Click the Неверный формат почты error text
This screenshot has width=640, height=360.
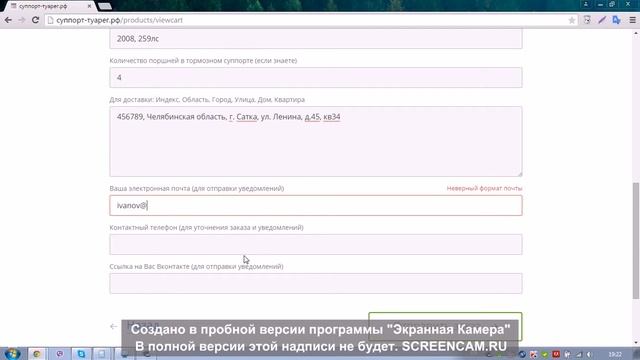tap(484, 188)
